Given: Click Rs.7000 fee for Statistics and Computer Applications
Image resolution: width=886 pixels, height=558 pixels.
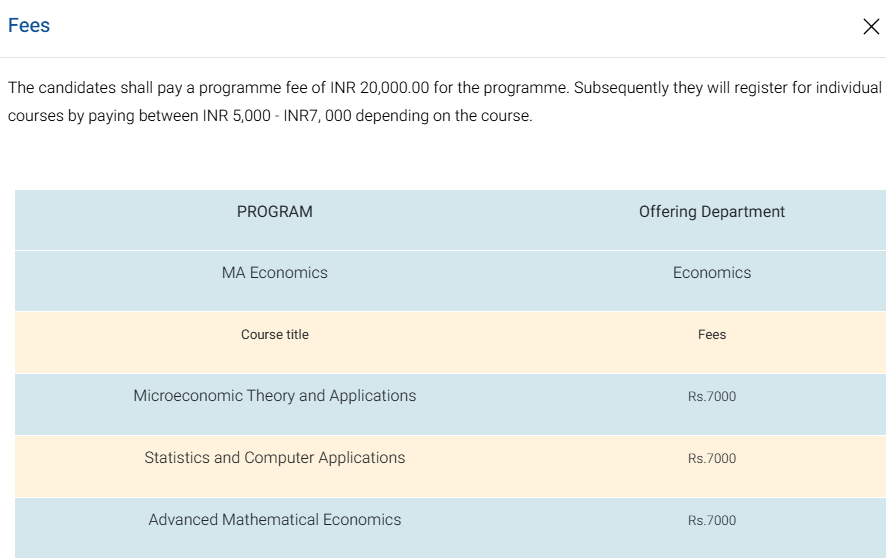Looking at the screenshot, I should (x=711, y=459).
